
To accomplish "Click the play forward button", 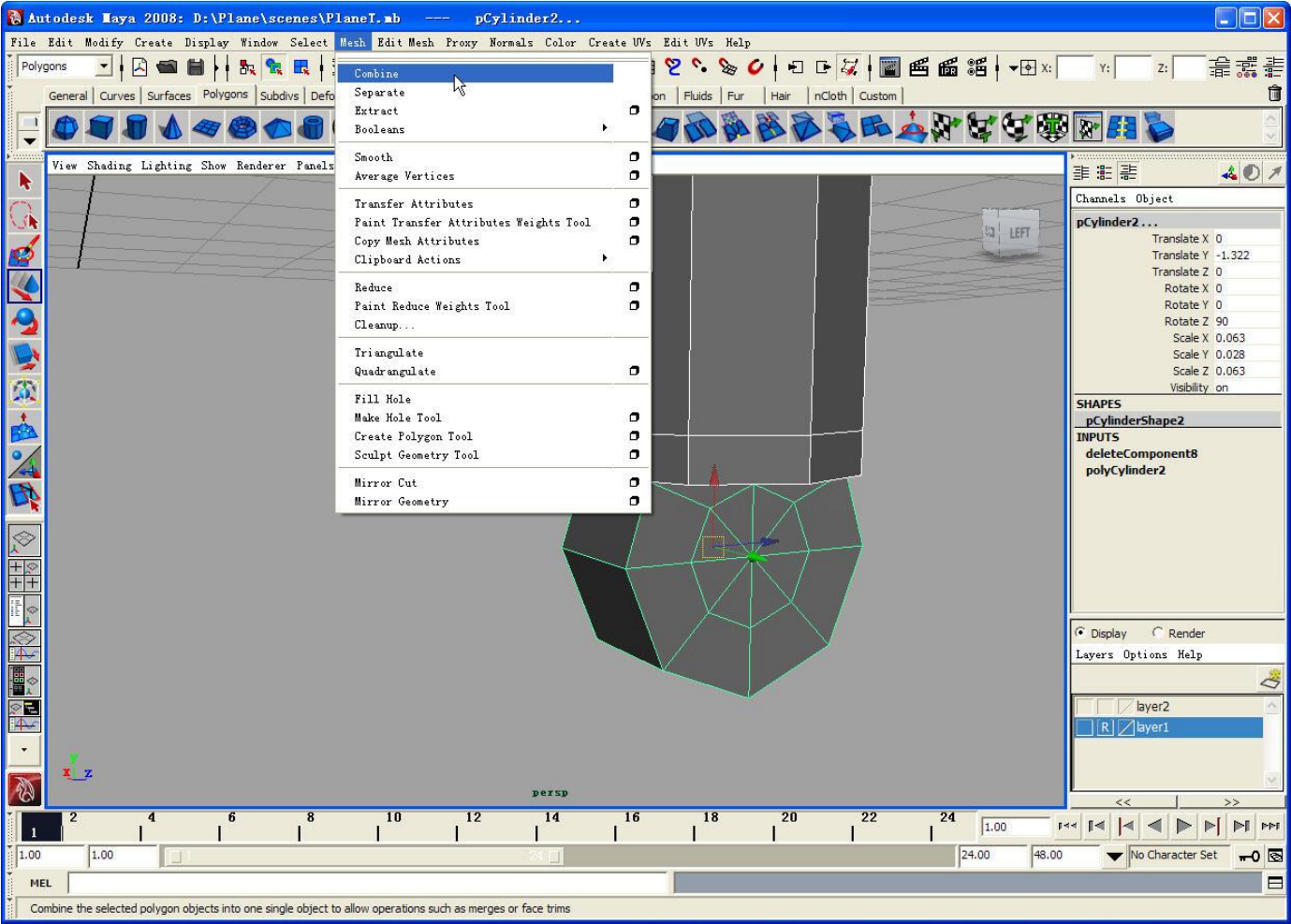I will (x=1183, y=826).
